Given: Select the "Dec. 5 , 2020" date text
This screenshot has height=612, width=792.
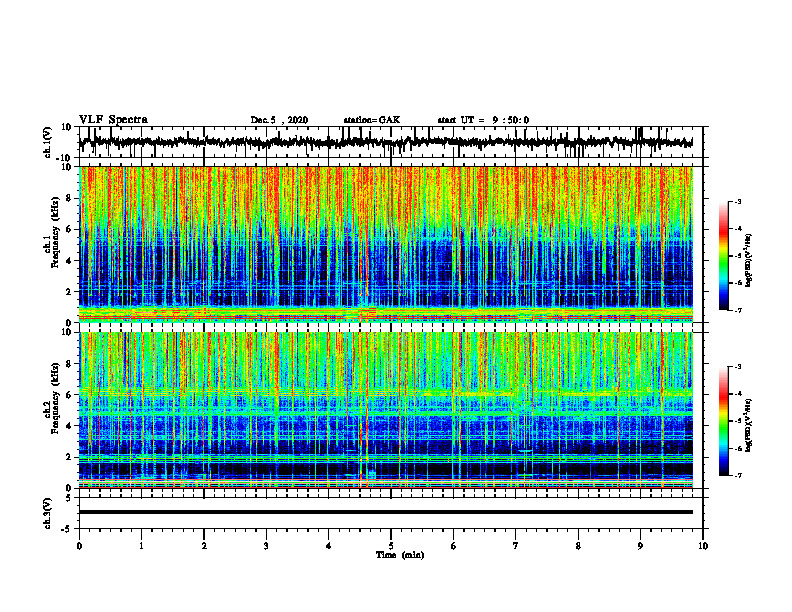Looking at the screenshot, I should [279, 120].
